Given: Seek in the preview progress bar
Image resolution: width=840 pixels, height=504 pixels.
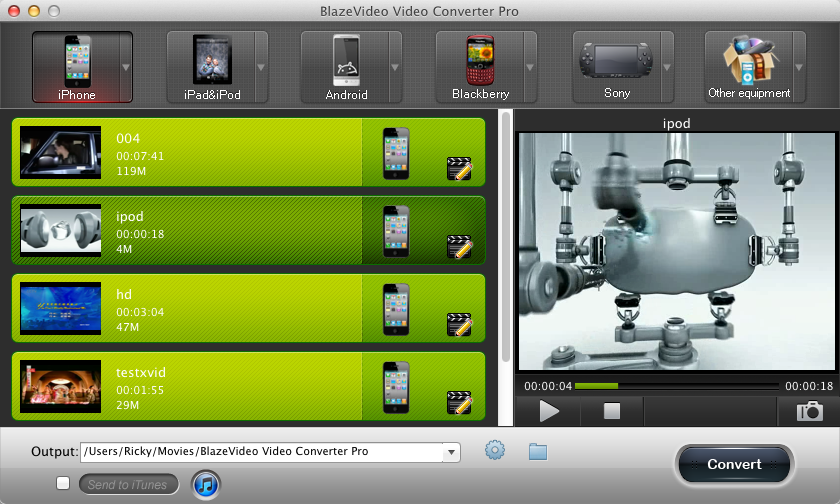Looking at the screenshot, I should pos(677,386).
